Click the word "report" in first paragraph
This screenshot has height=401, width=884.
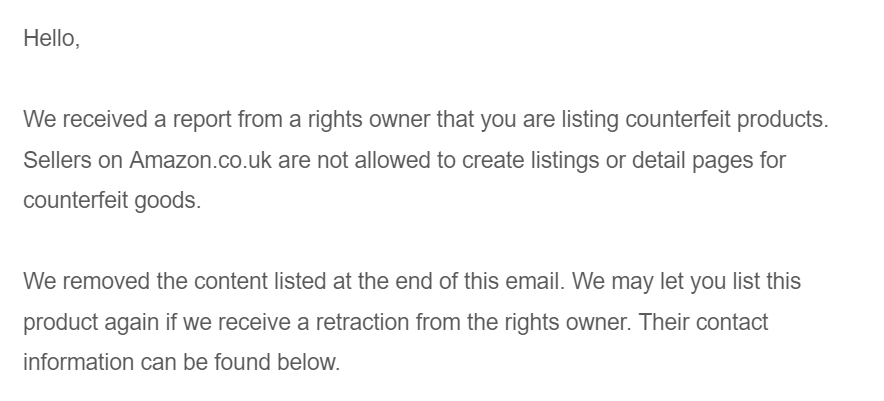pos(202,120)
